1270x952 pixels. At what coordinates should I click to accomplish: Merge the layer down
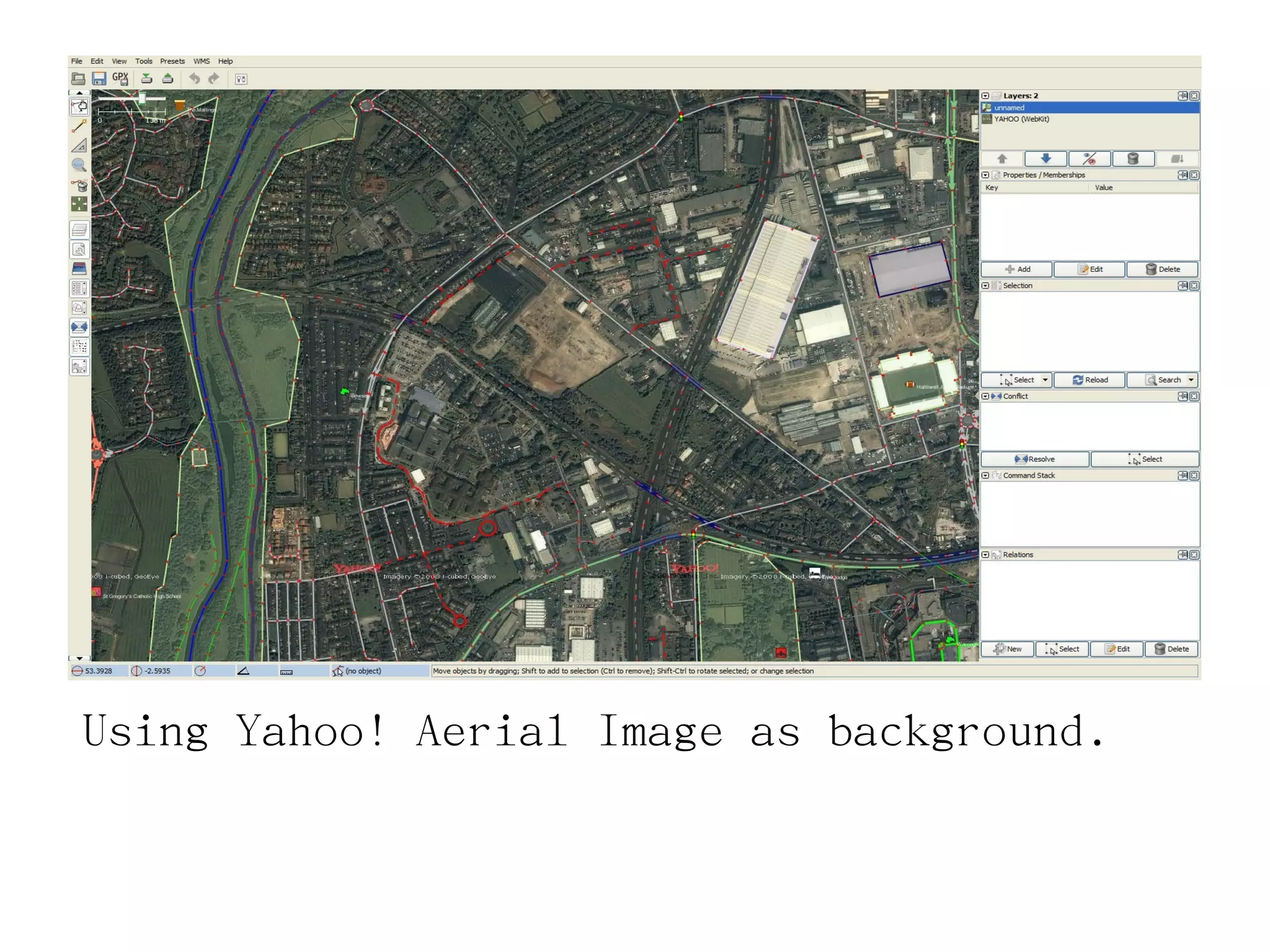coord(1177,159)
